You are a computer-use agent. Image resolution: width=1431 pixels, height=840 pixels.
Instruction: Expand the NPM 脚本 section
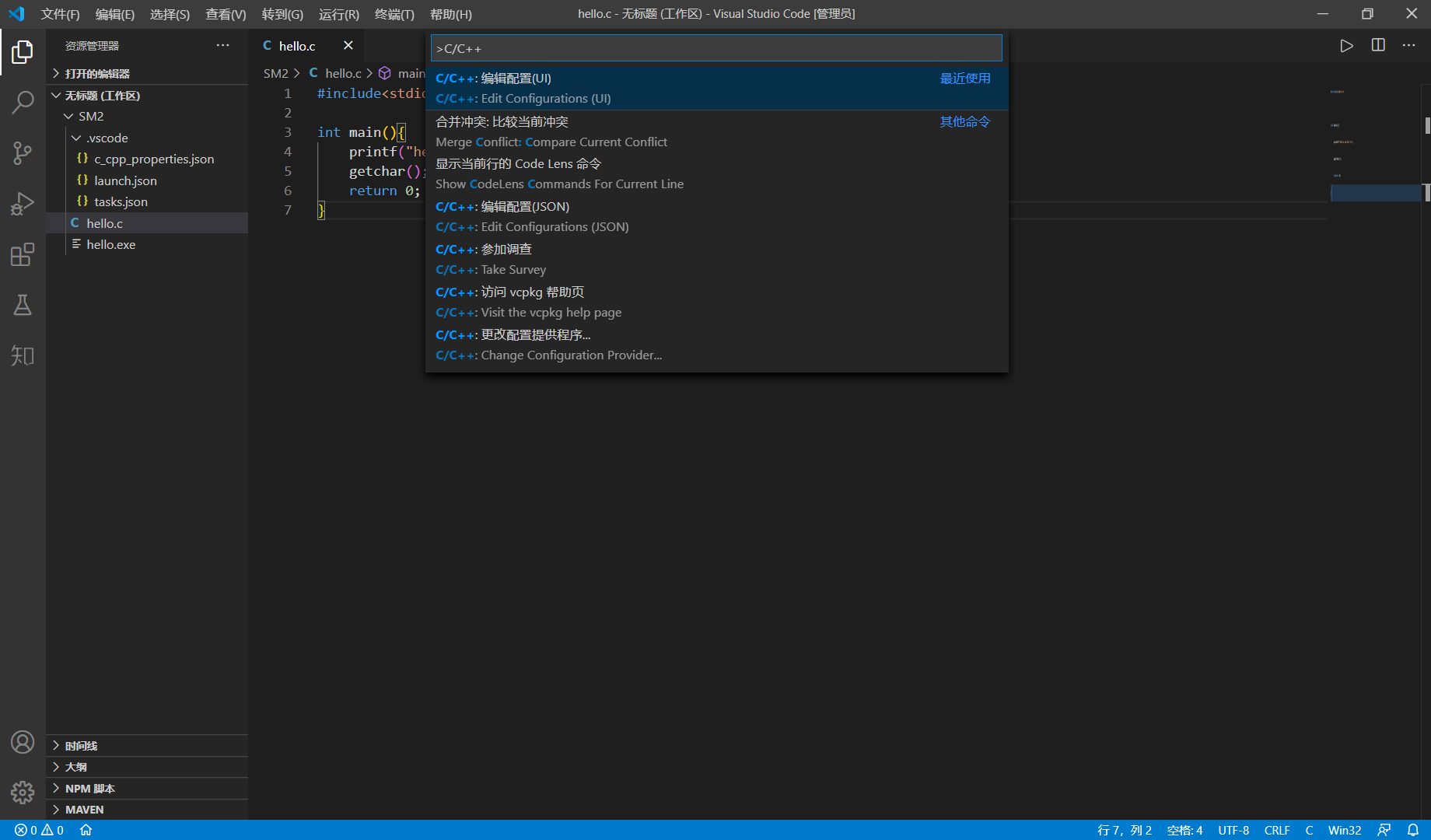(89, 788)
